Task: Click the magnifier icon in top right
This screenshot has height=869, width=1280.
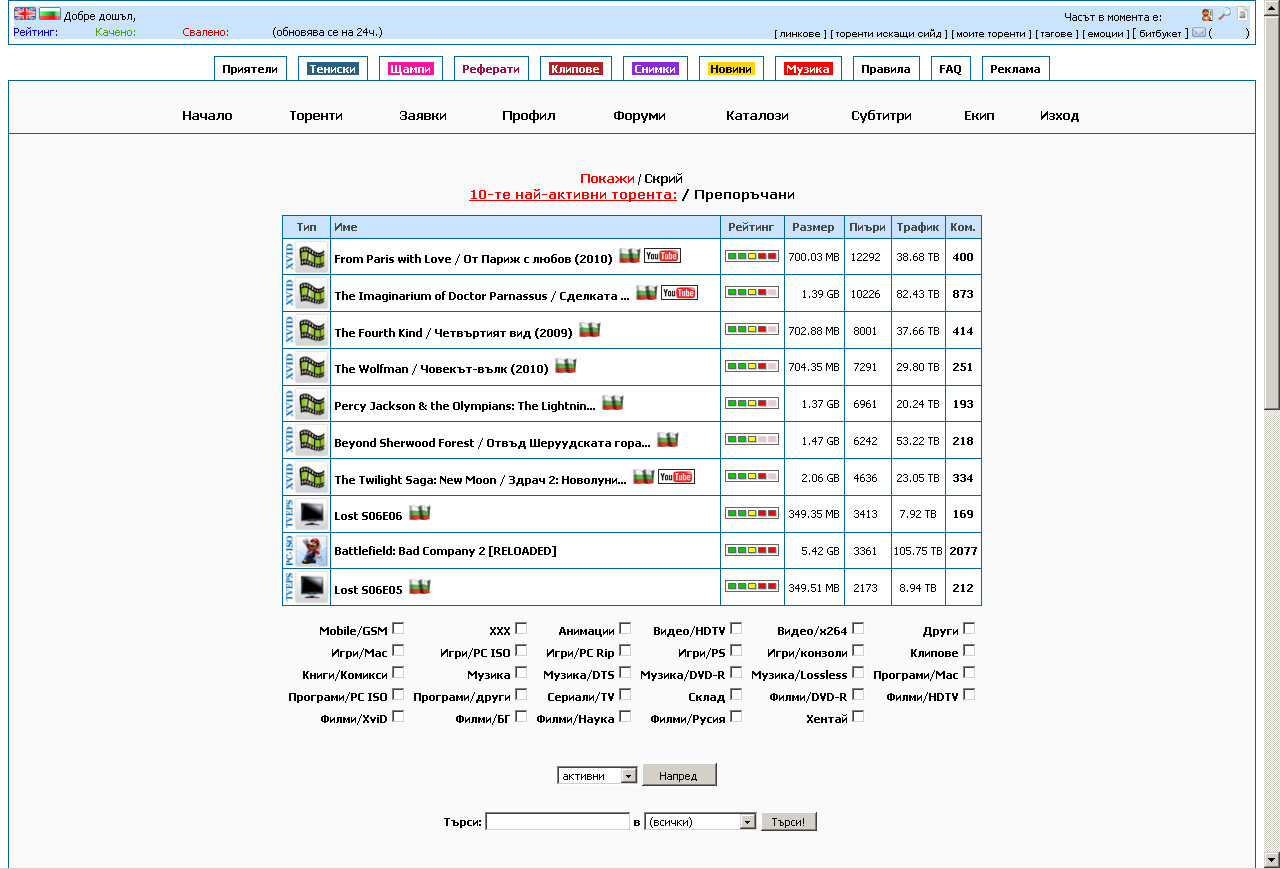Action: pos(1224,15)
